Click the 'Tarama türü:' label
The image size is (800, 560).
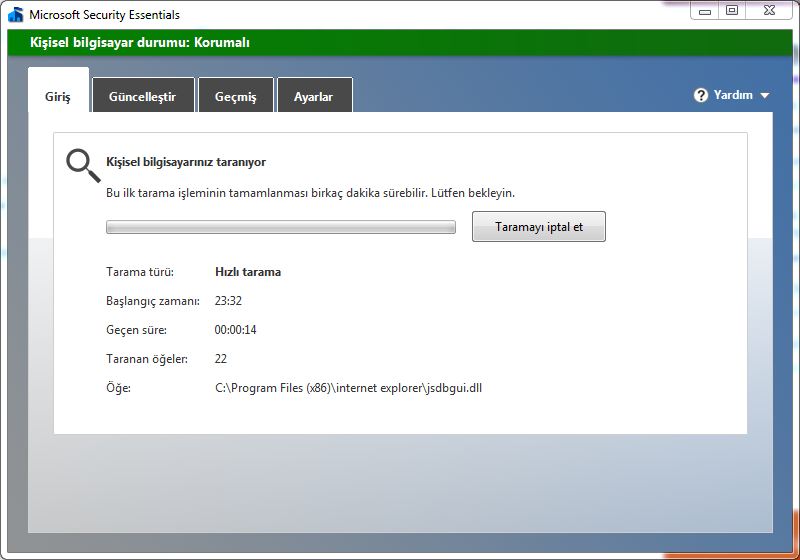coord(140,272)
